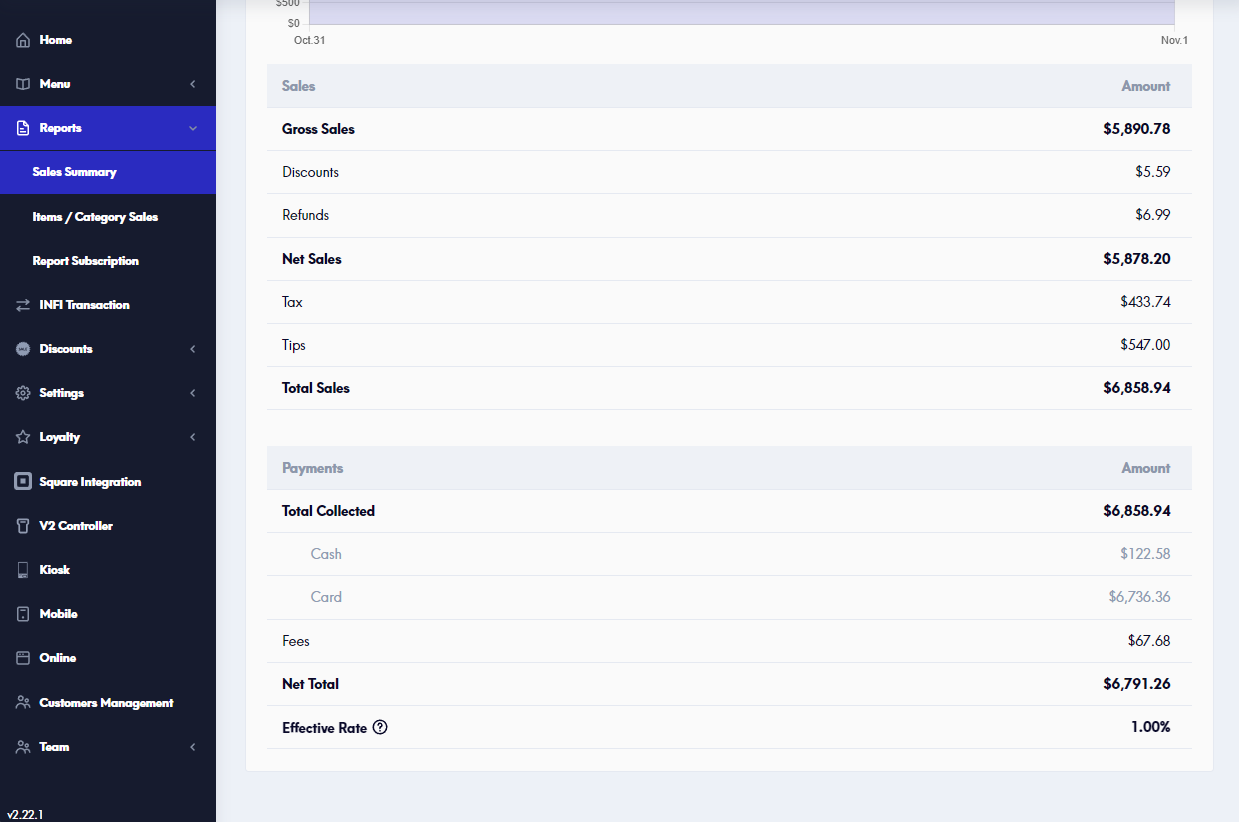Click the v2.22.1 version label
Viewport: 1239px width, 822px height.
(25, 815)
